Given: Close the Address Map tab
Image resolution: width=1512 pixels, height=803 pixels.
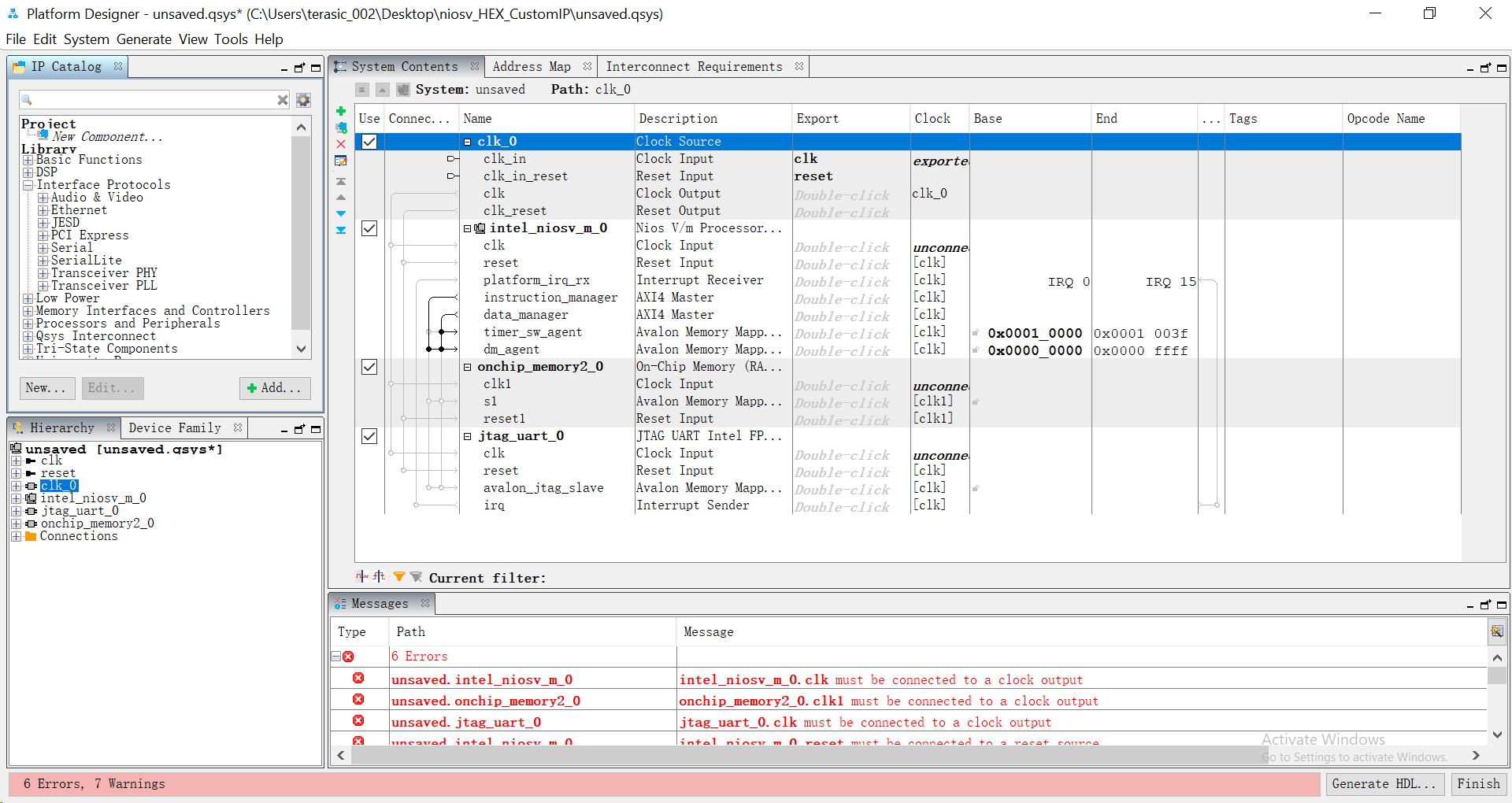Looking at the screenshot, I should pos(587,67).
